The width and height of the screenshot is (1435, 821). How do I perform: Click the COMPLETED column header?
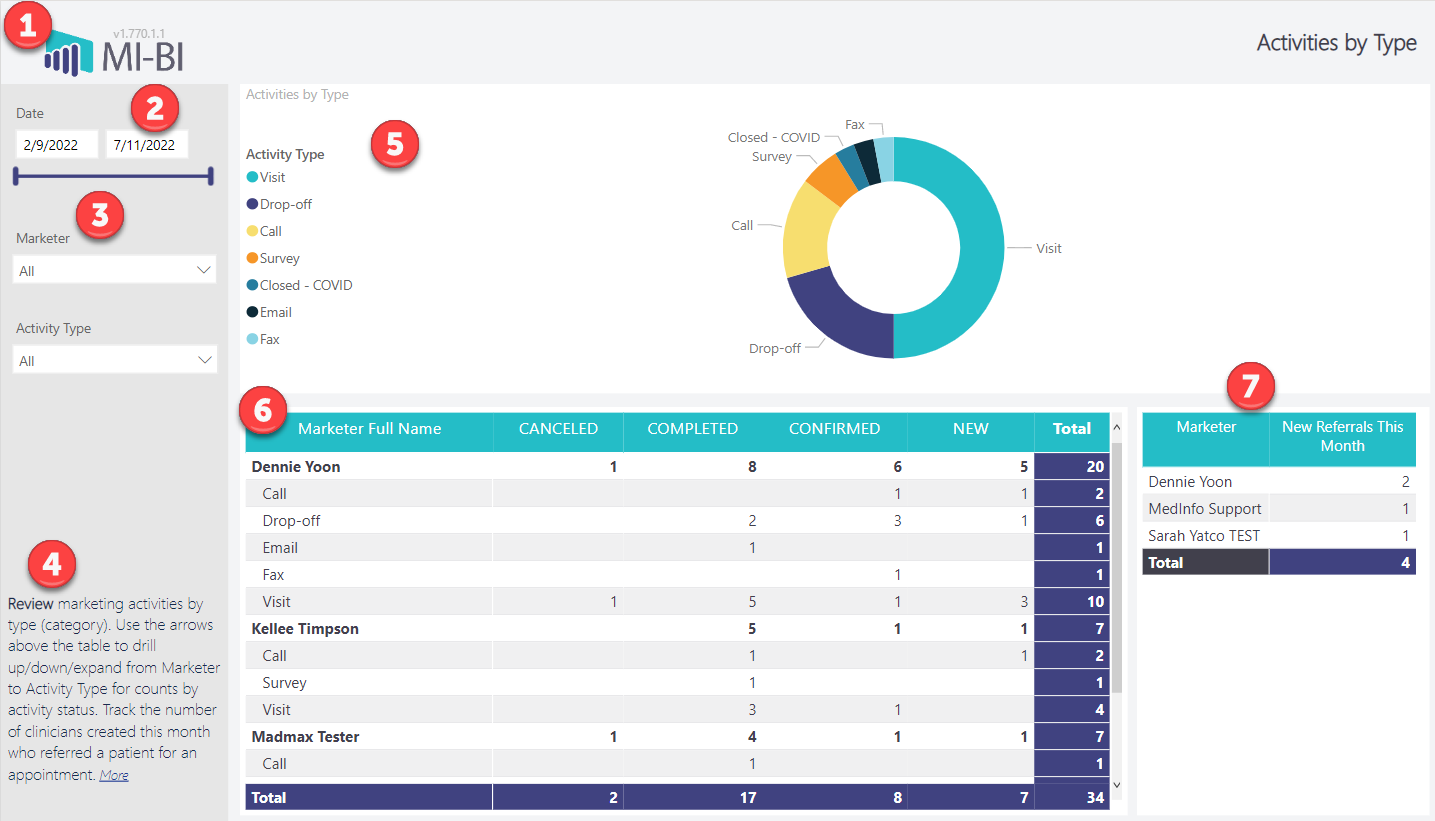[x=692, y=428]
